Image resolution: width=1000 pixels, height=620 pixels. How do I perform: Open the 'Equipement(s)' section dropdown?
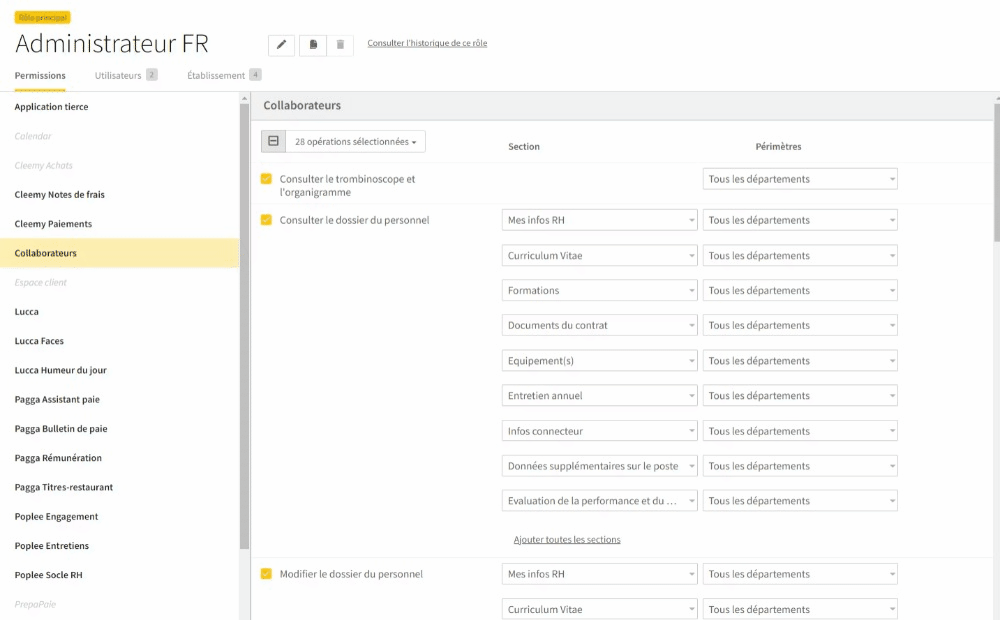pyautogui.click(x=599, y=361)
